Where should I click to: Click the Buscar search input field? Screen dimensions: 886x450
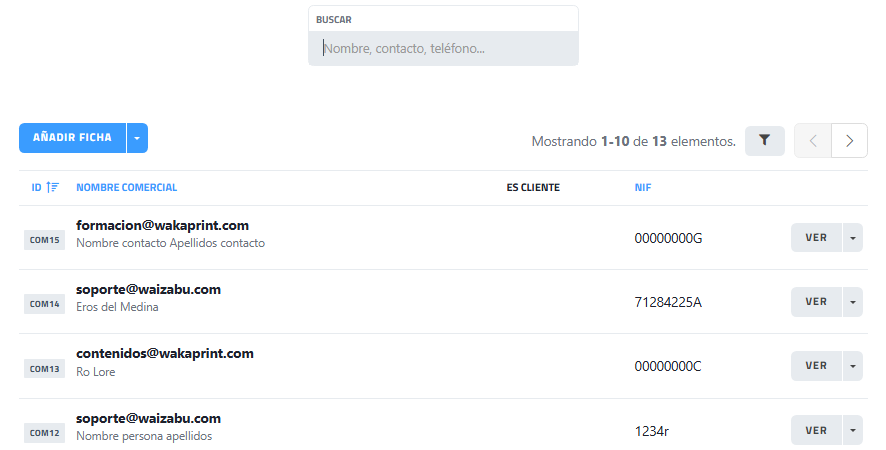[x=443, y=48]
